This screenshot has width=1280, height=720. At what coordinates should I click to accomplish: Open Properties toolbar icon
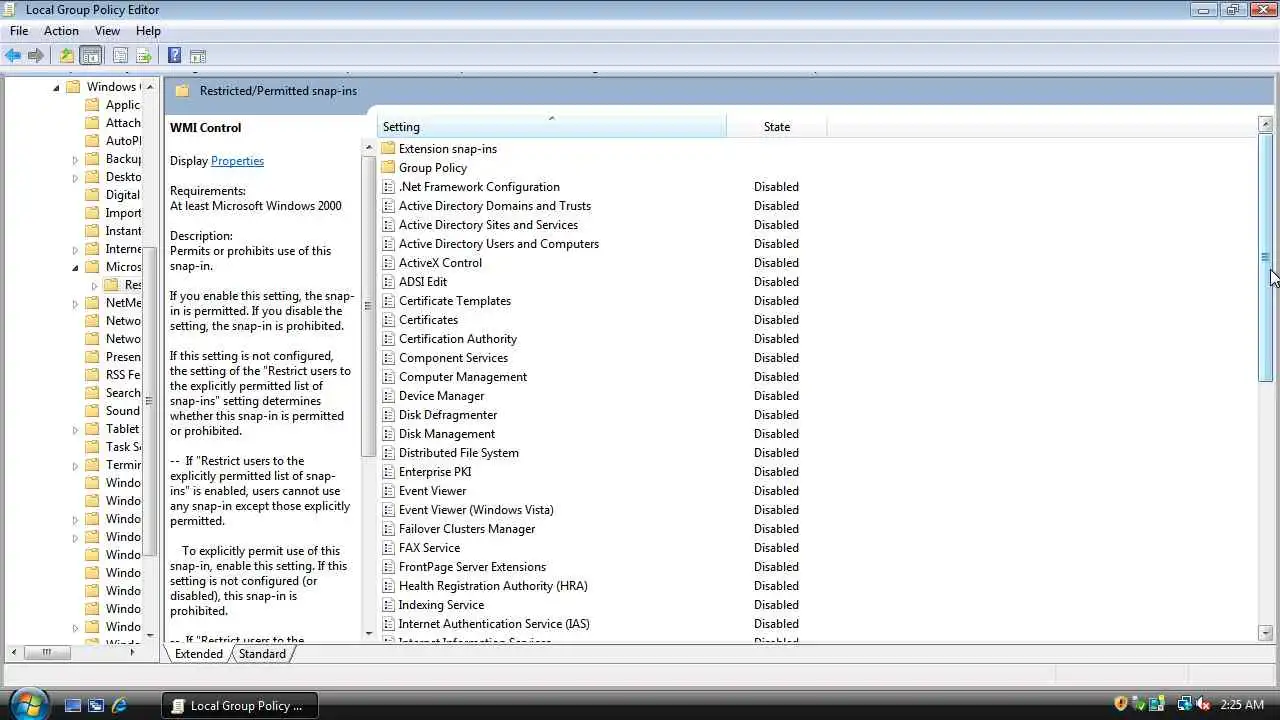point(120,56)
